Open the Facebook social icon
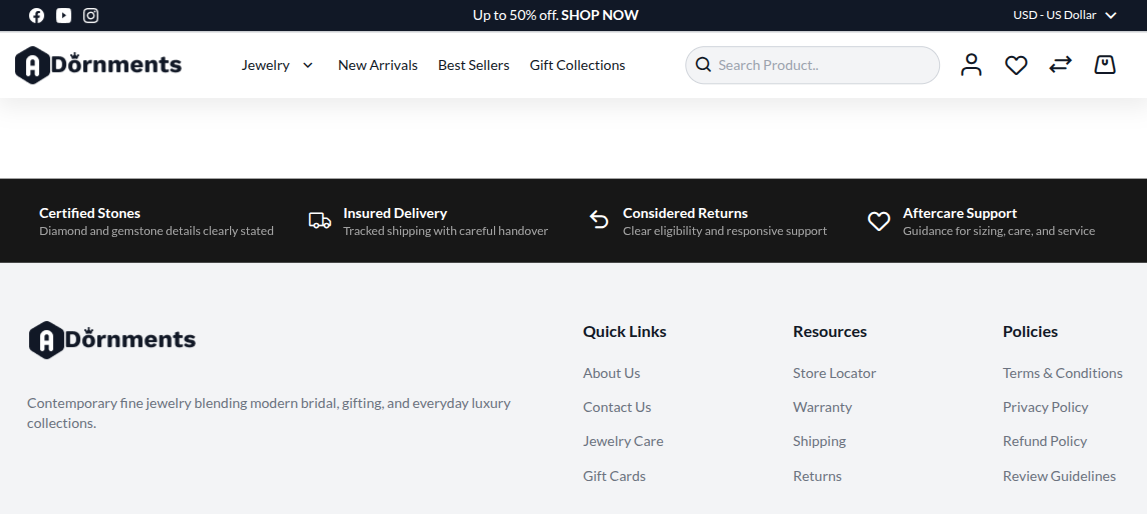 coord(37,15)
